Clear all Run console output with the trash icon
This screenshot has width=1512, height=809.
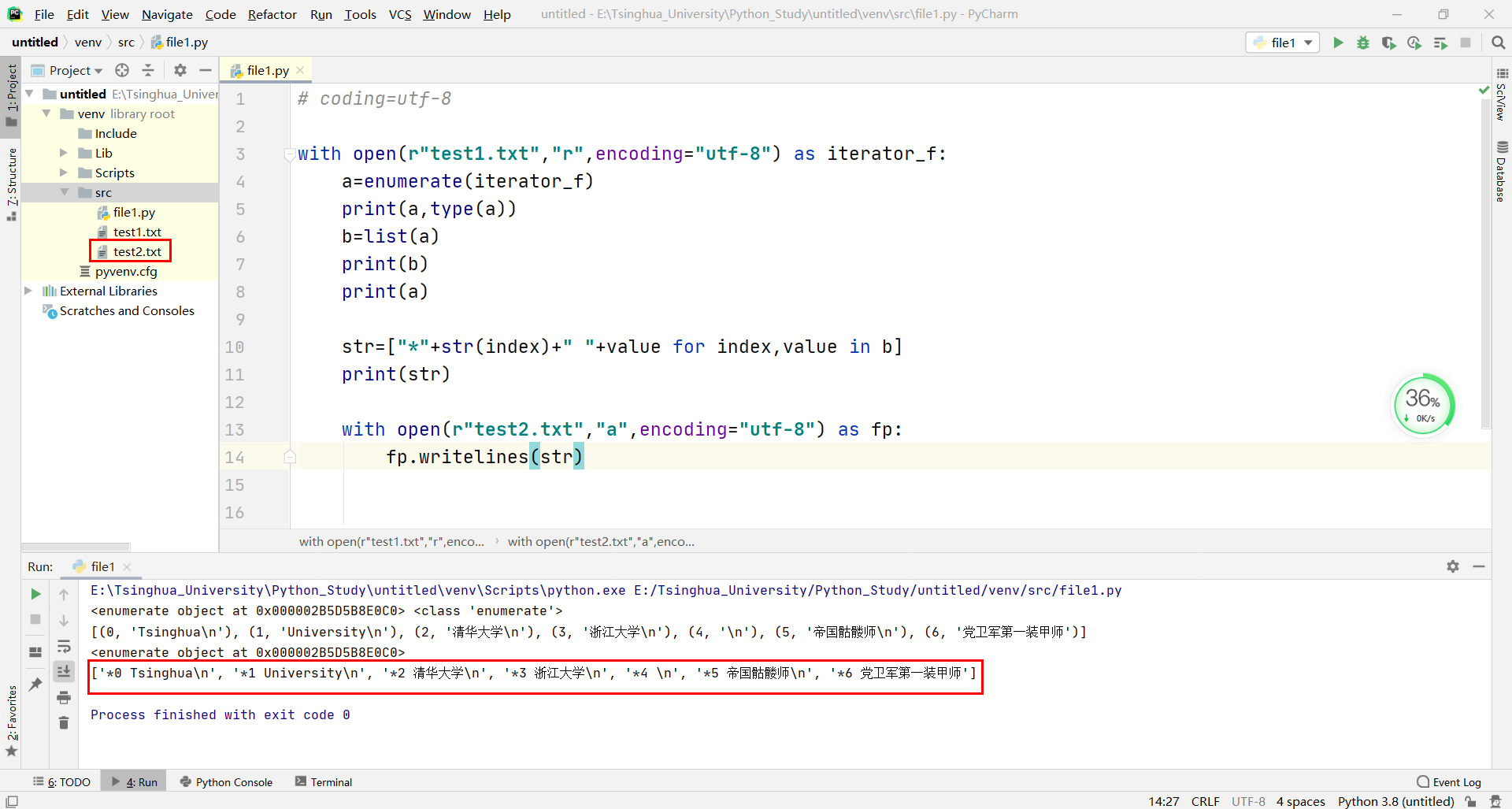[64, 722]
